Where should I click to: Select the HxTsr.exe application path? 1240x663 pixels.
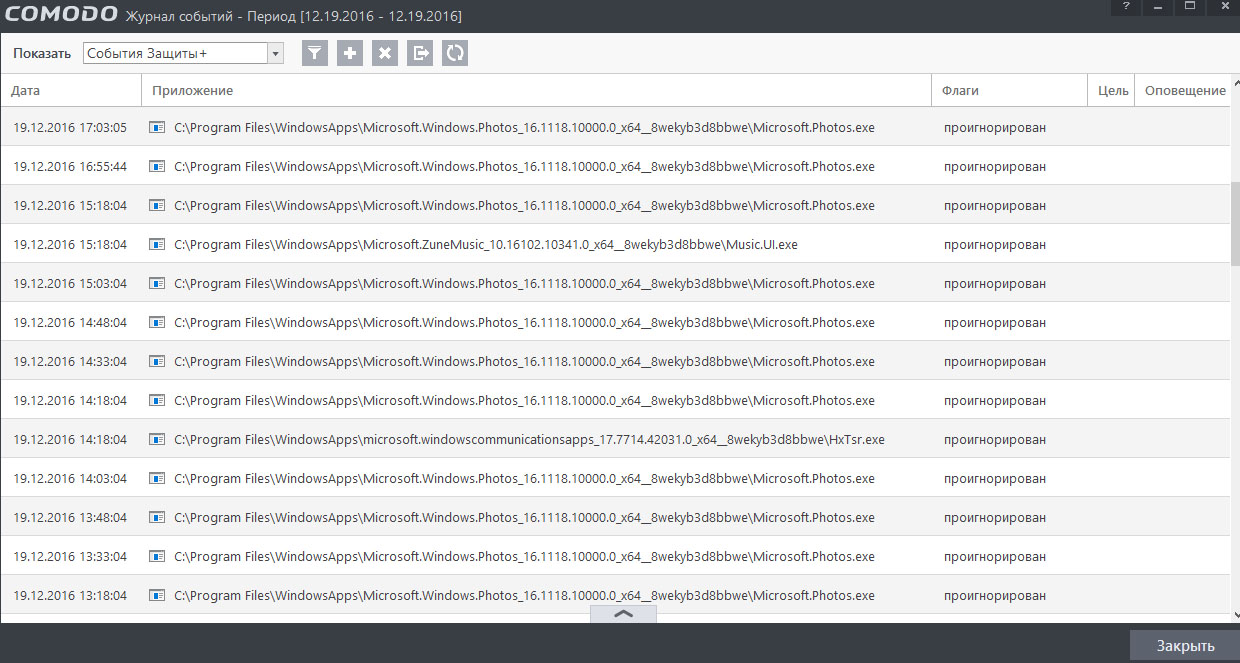click(529, 439)
